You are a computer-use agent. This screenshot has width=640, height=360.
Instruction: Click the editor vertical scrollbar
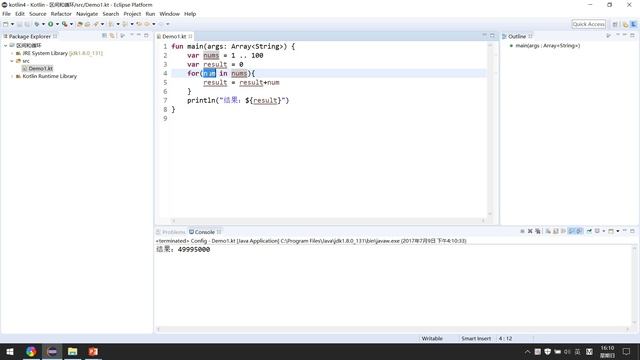[490, 129]
